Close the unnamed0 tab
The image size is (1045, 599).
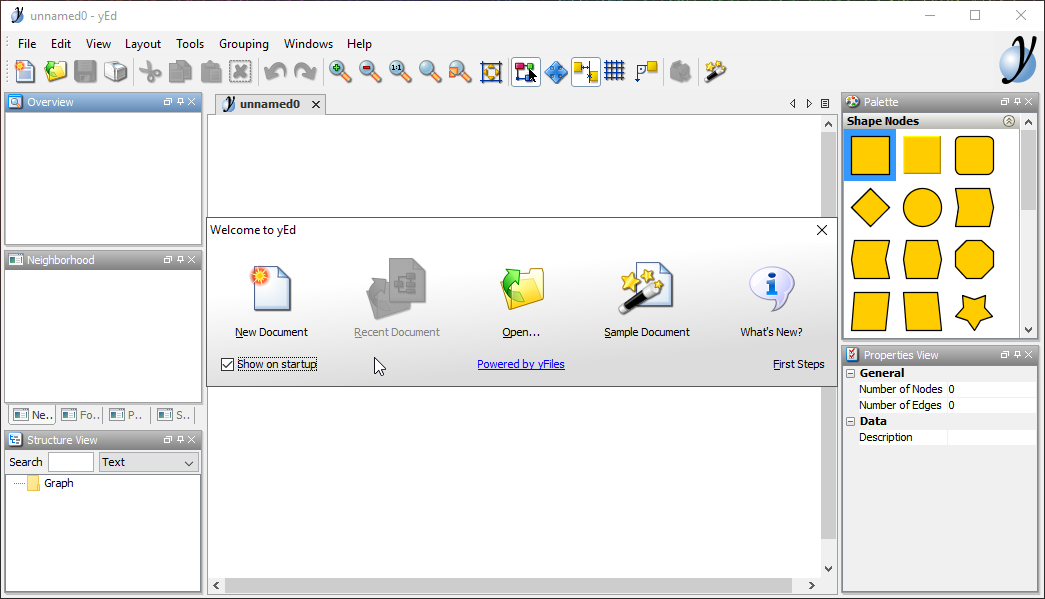(x=316, y=105)
